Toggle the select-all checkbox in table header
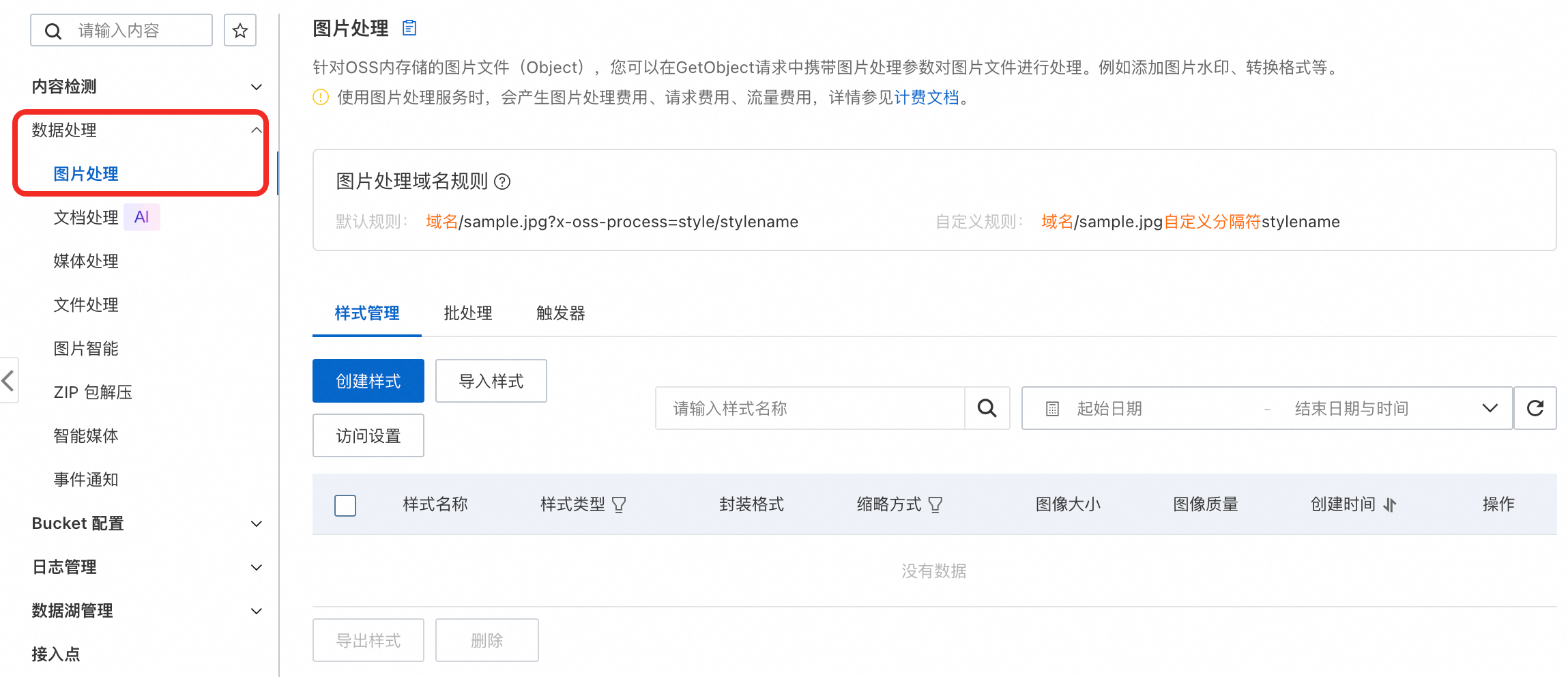 [x=345, y=505]
